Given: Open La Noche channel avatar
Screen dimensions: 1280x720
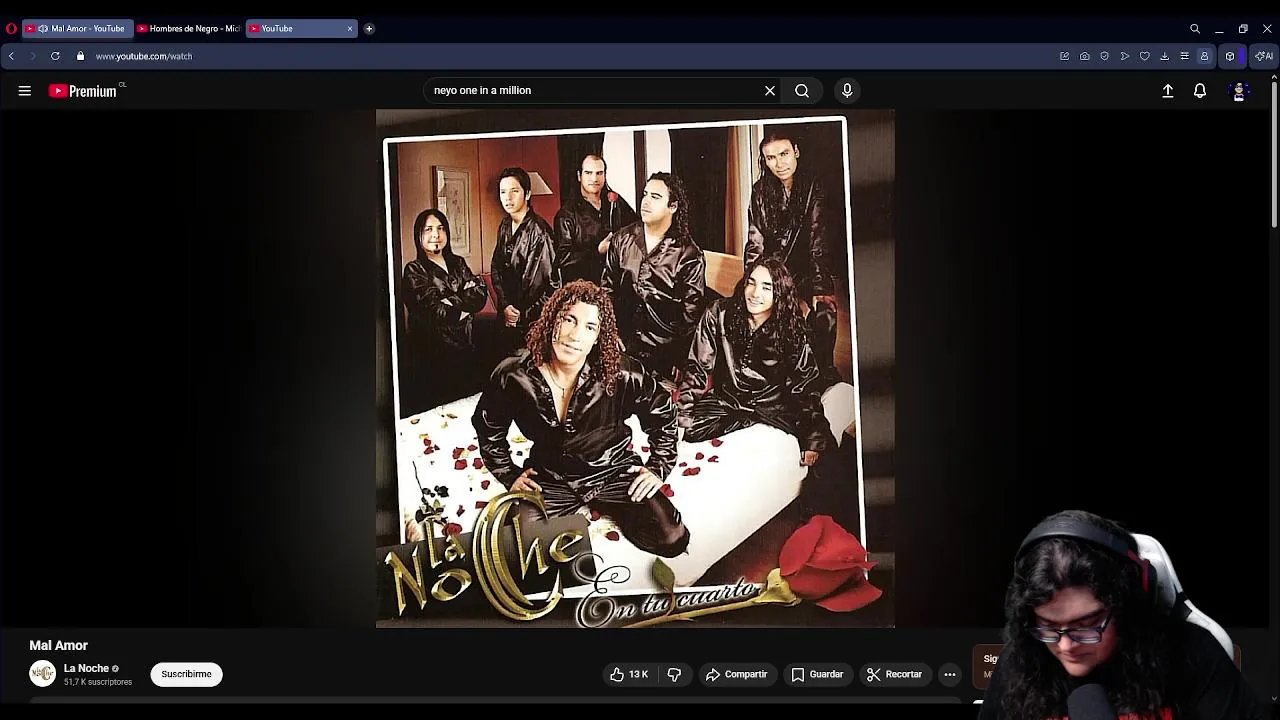Looking at the screenshot, I should tap(42, 674).
